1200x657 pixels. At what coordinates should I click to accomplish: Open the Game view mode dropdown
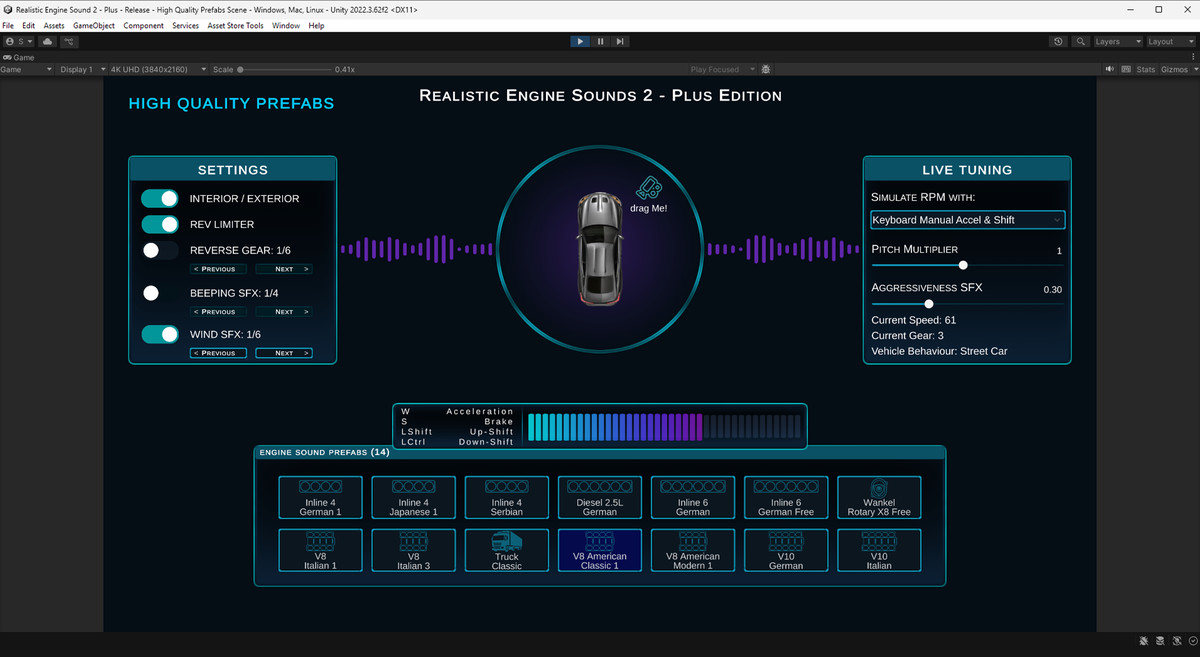(x=27, y=69)
